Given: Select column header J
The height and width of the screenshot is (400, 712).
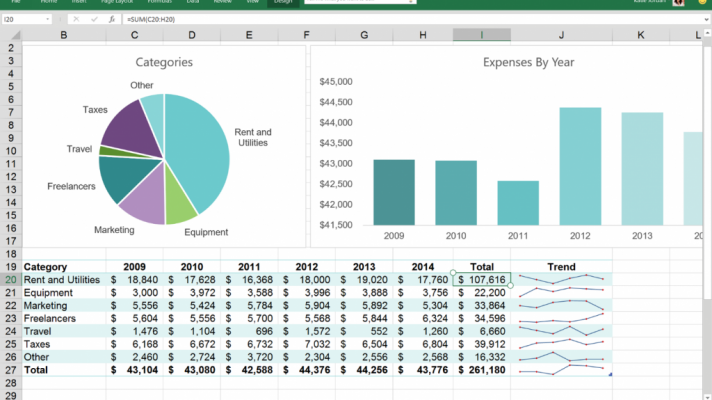Looking at the screenshot, I should 561,36.
